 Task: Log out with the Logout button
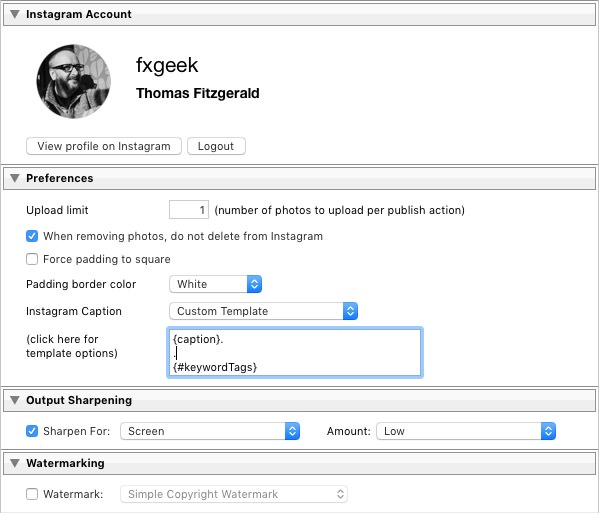[216, 146]
